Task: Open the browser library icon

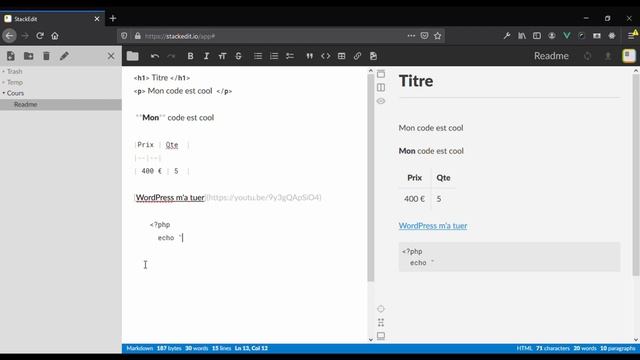Action: coord(522,36)
